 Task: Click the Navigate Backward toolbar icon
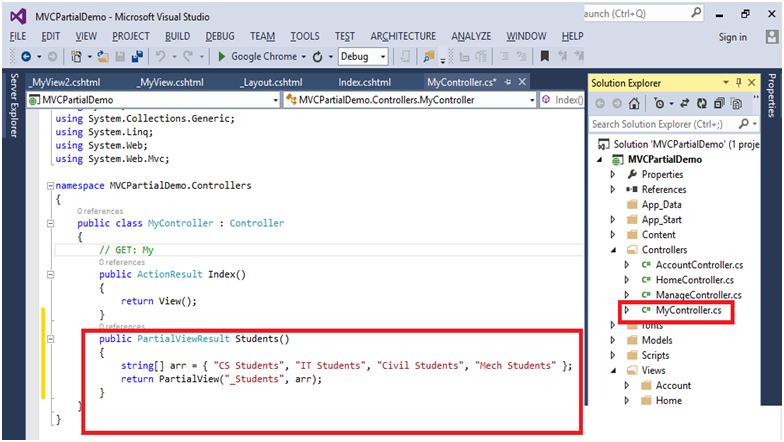pos(26,56)
